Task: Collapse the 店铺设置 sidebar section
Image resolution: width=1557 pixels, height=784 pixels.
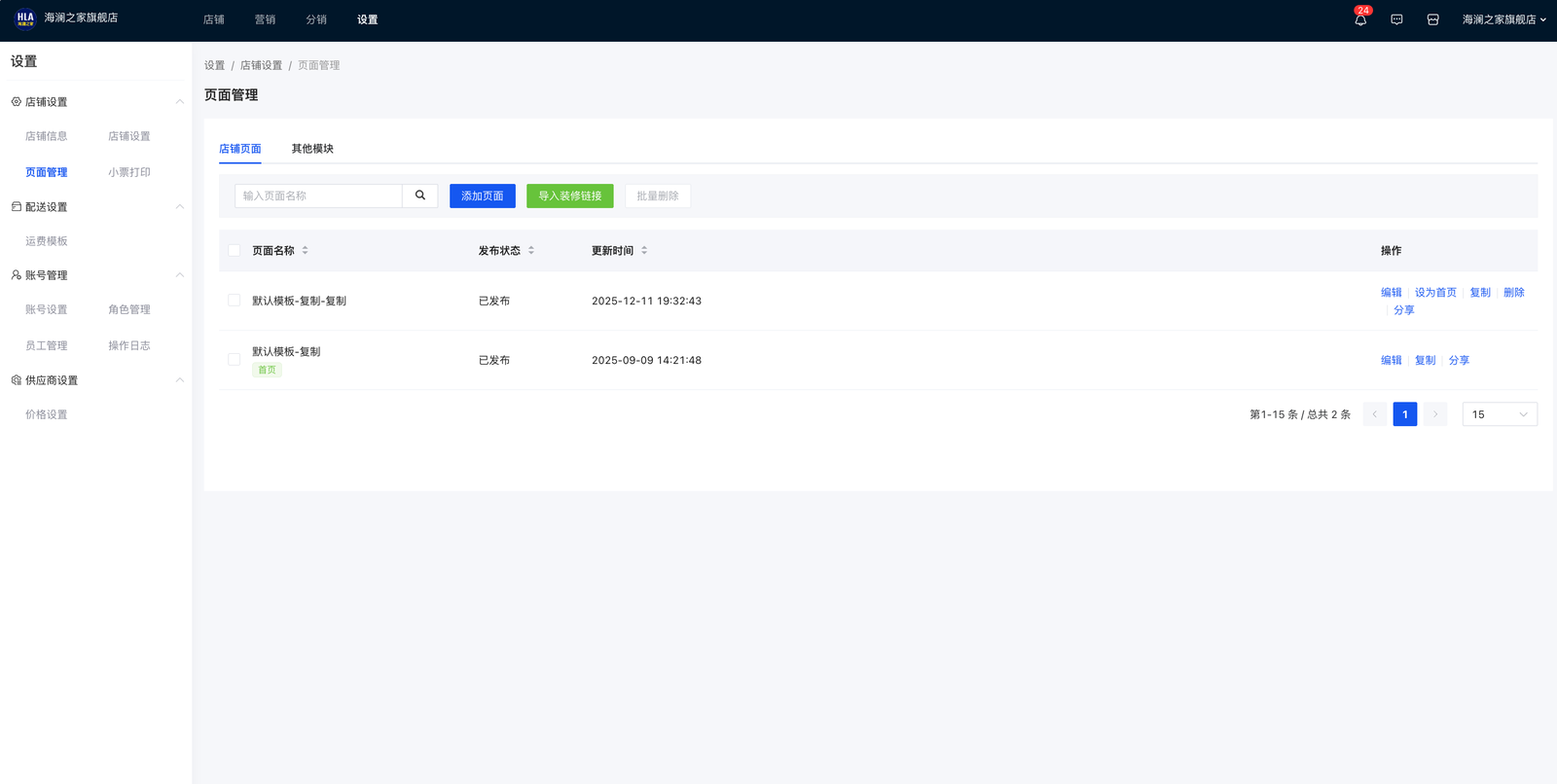Action: (x=179, y=102)
